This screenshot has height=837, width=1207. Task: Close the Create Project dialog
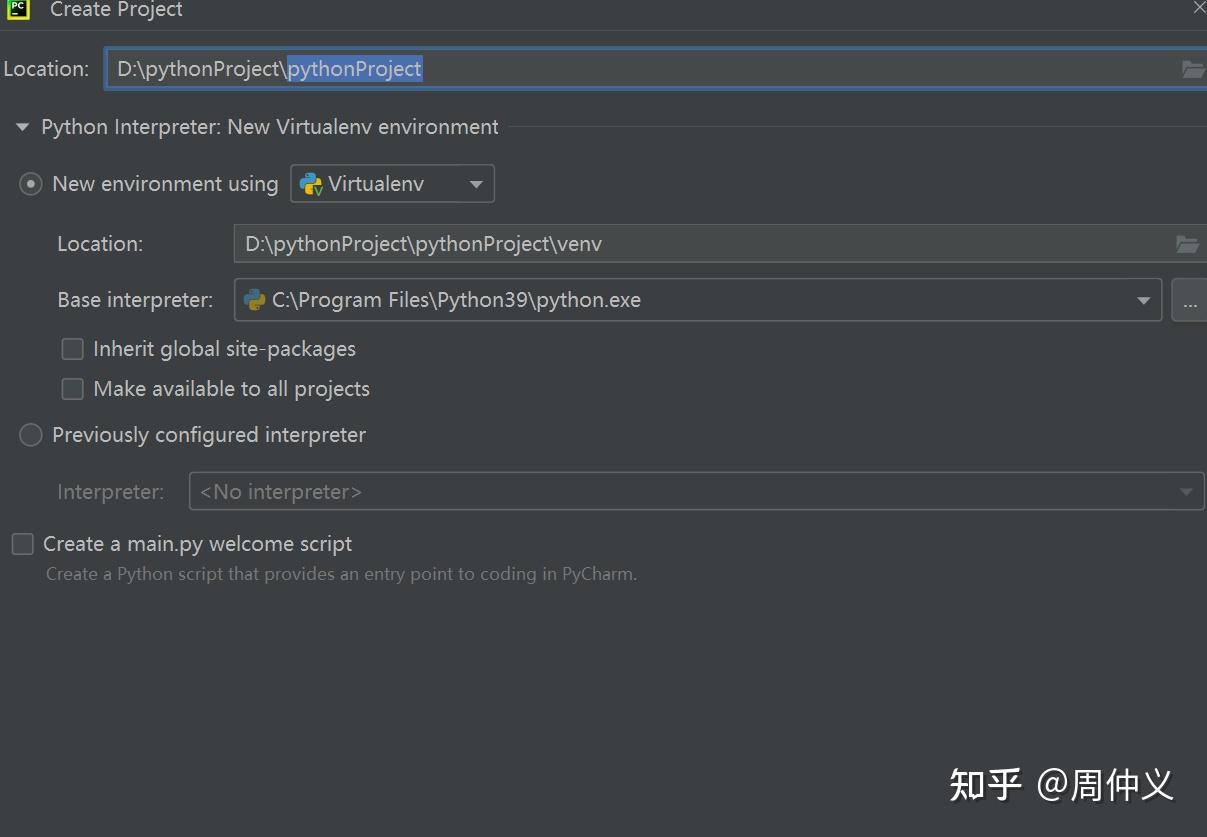pos(1199,7)
